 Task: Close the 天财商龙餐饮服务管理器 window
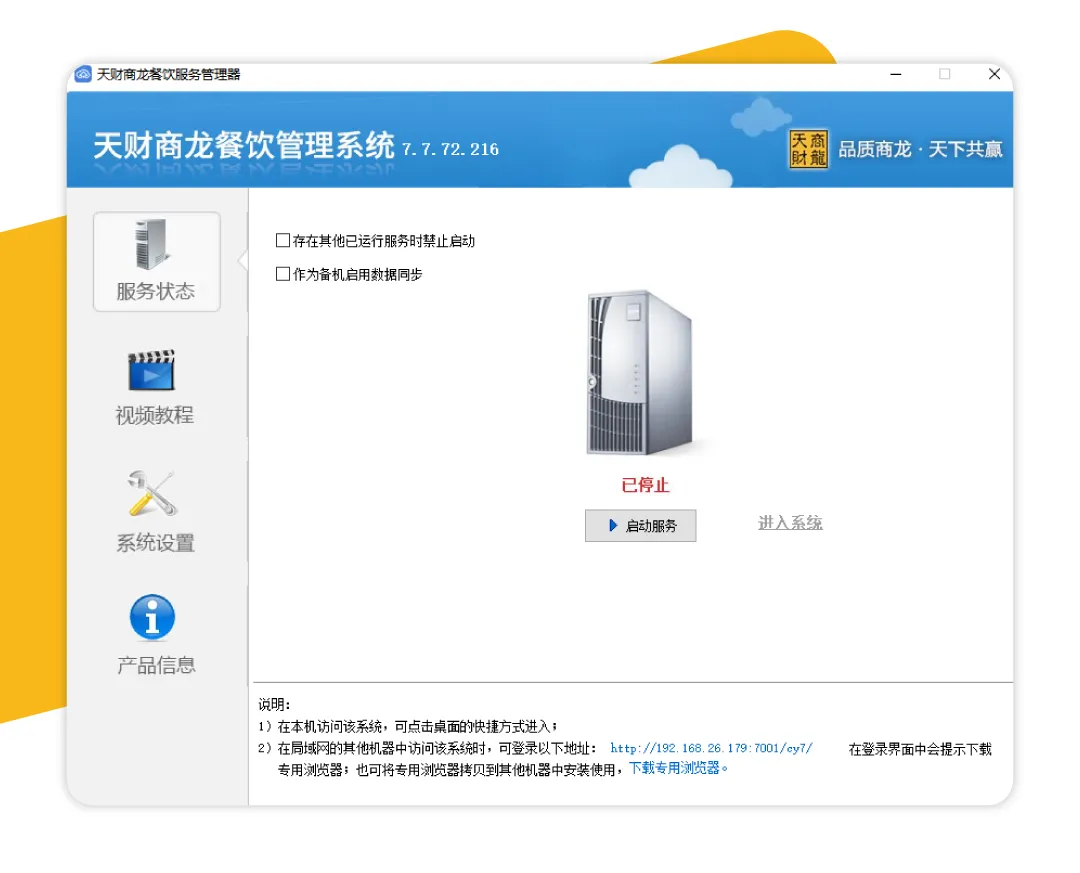tap(994, 74)
